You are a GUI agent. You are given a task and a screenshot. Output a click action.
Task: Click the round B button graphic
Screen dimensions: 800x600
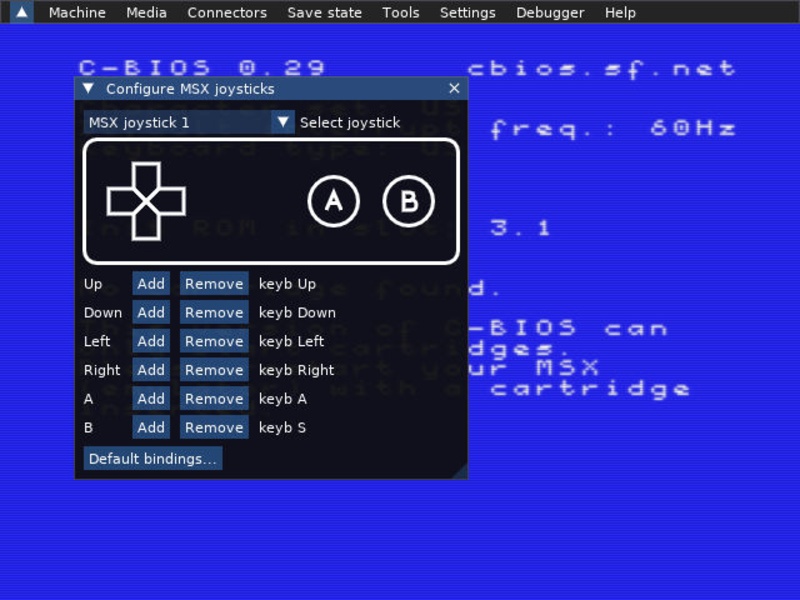pyautogui.click(x=409, y=201)
